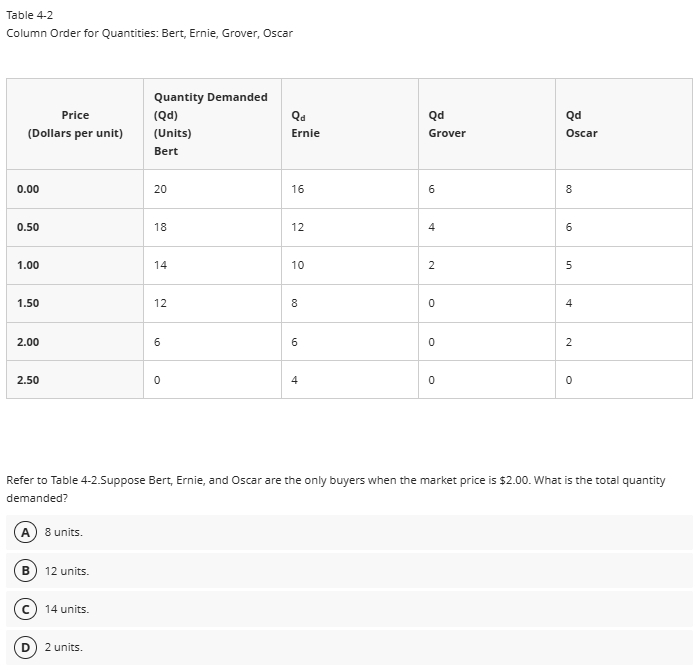
Task: Click the Qd Grover column header
Action: click(446, 124)
